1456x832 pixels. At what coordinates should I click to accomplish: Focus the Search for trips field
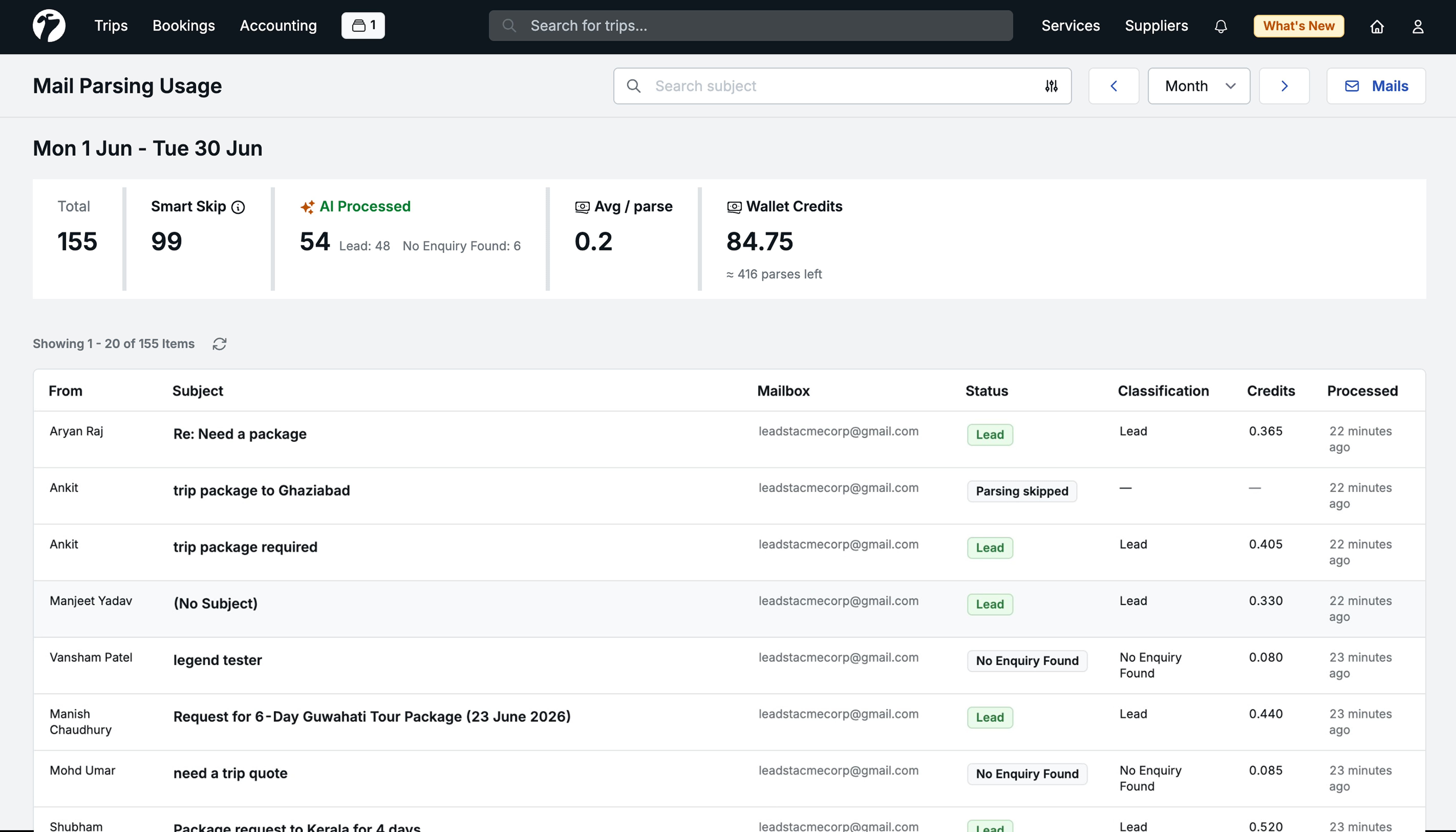pyautogui.click(x=750, y=26)
